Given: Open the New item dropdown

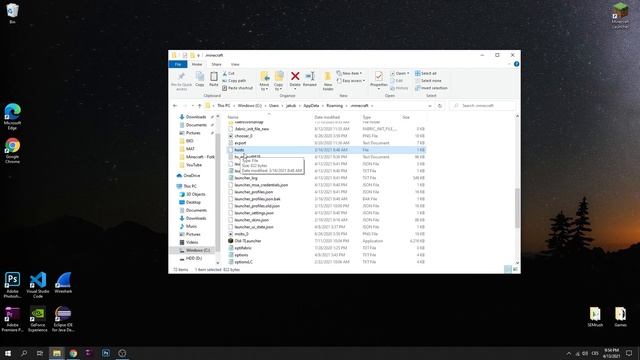Looking at the screenshot, I should pyautogui.click(x=349, y=73).
